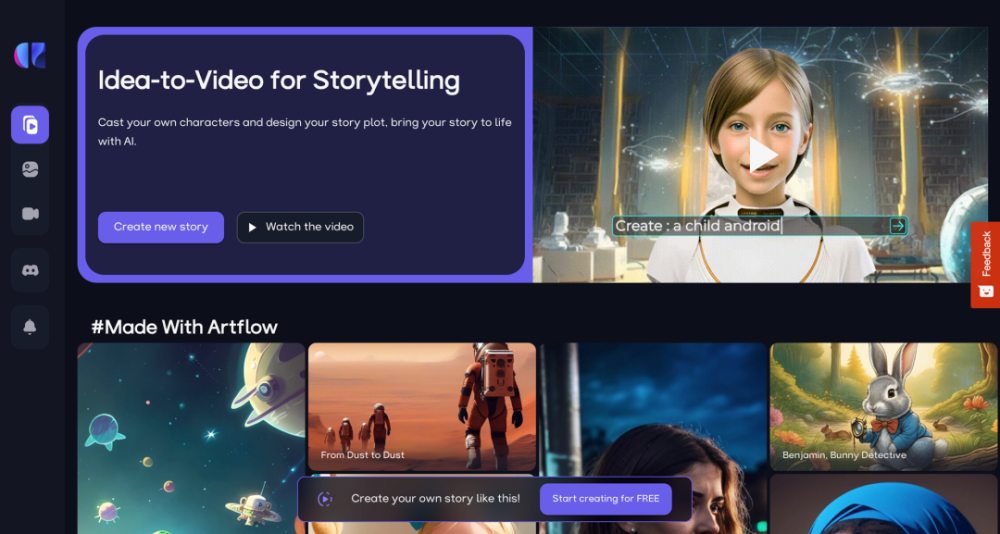This screenshot has height=534, width=1000.
Task: Open the notifications bell icon
Action: coord(30,327)
